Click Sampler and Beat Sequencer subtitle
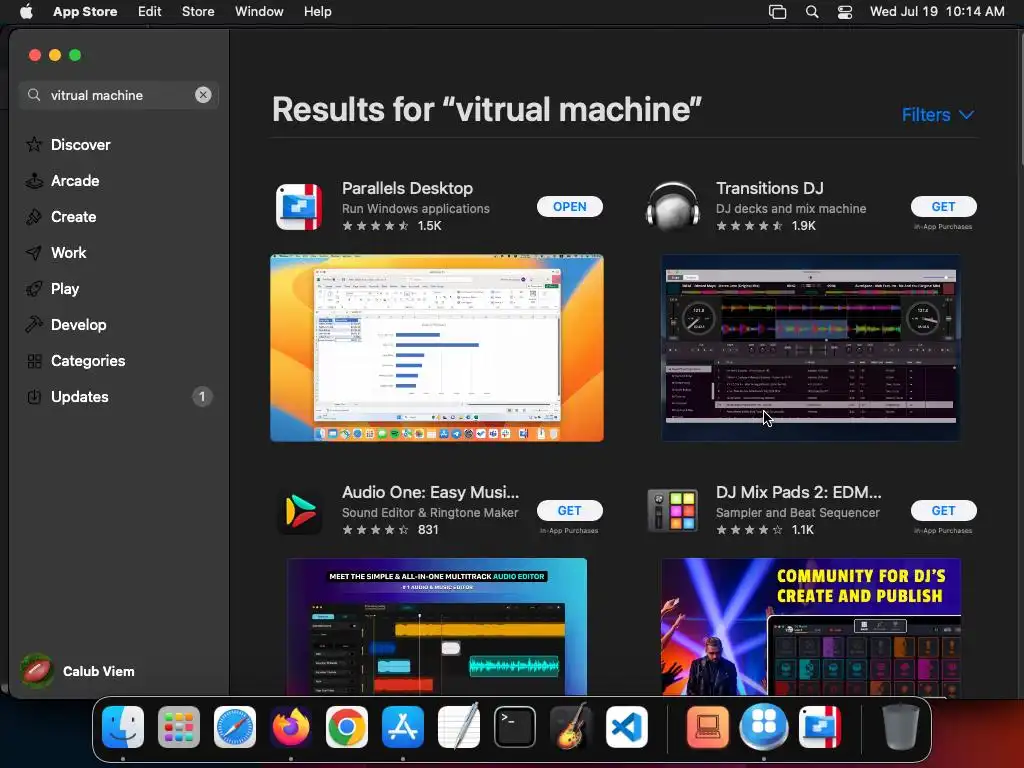Viewport: 1024px width, 768px height. click(797, 513)
